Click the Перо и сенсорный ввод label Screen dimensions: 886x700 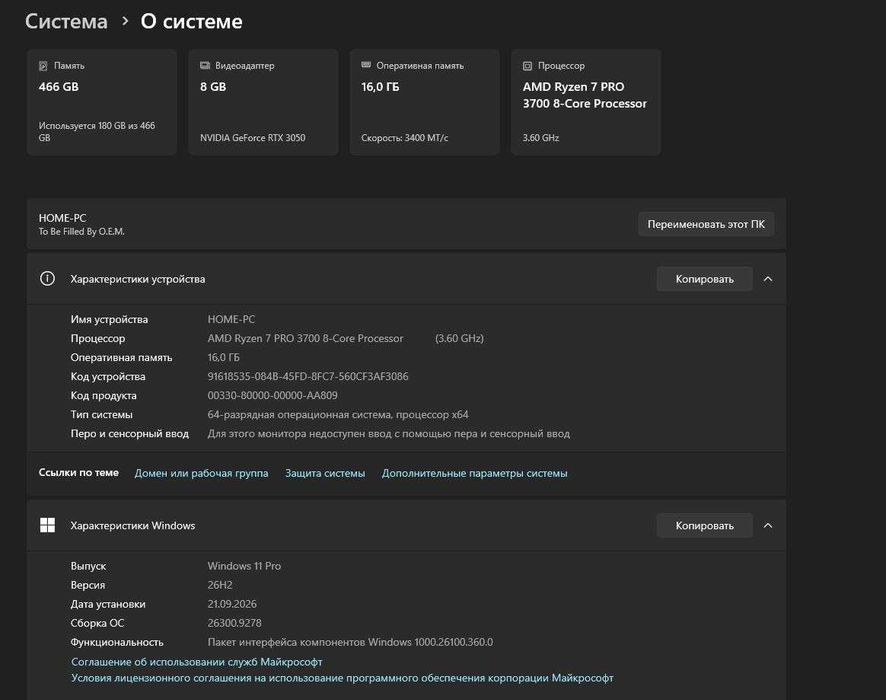pos(129,434)
